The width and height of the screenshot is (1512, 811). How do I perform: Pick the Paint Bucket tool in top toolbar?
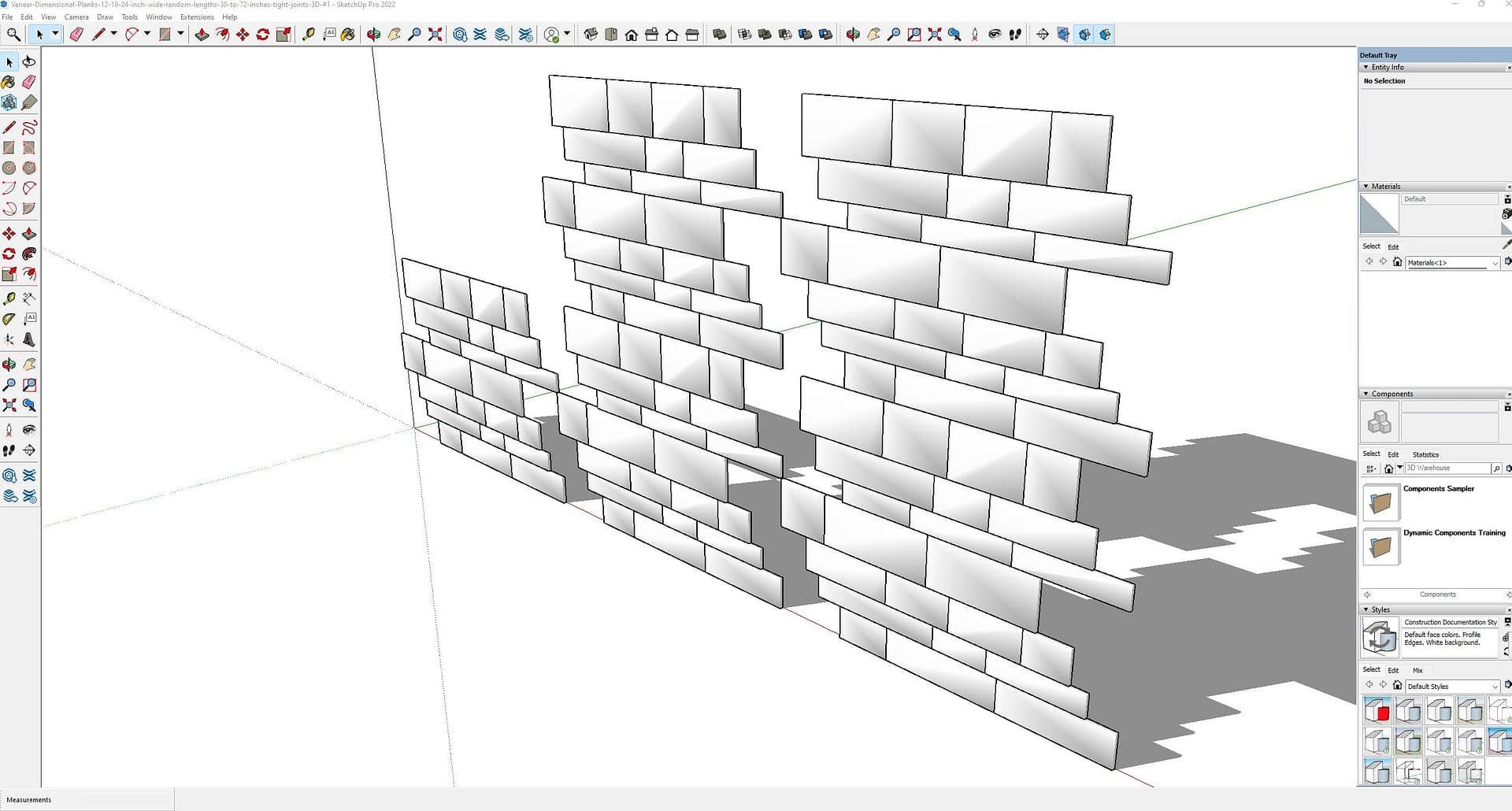tap(347, 35)
